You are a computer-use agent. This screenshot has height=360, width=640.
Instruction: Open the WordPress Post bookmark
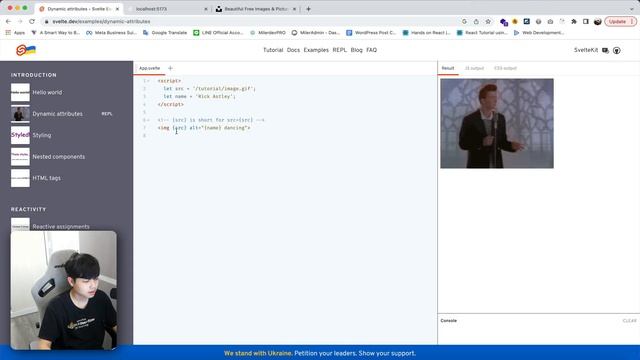(x=371, y=33)
